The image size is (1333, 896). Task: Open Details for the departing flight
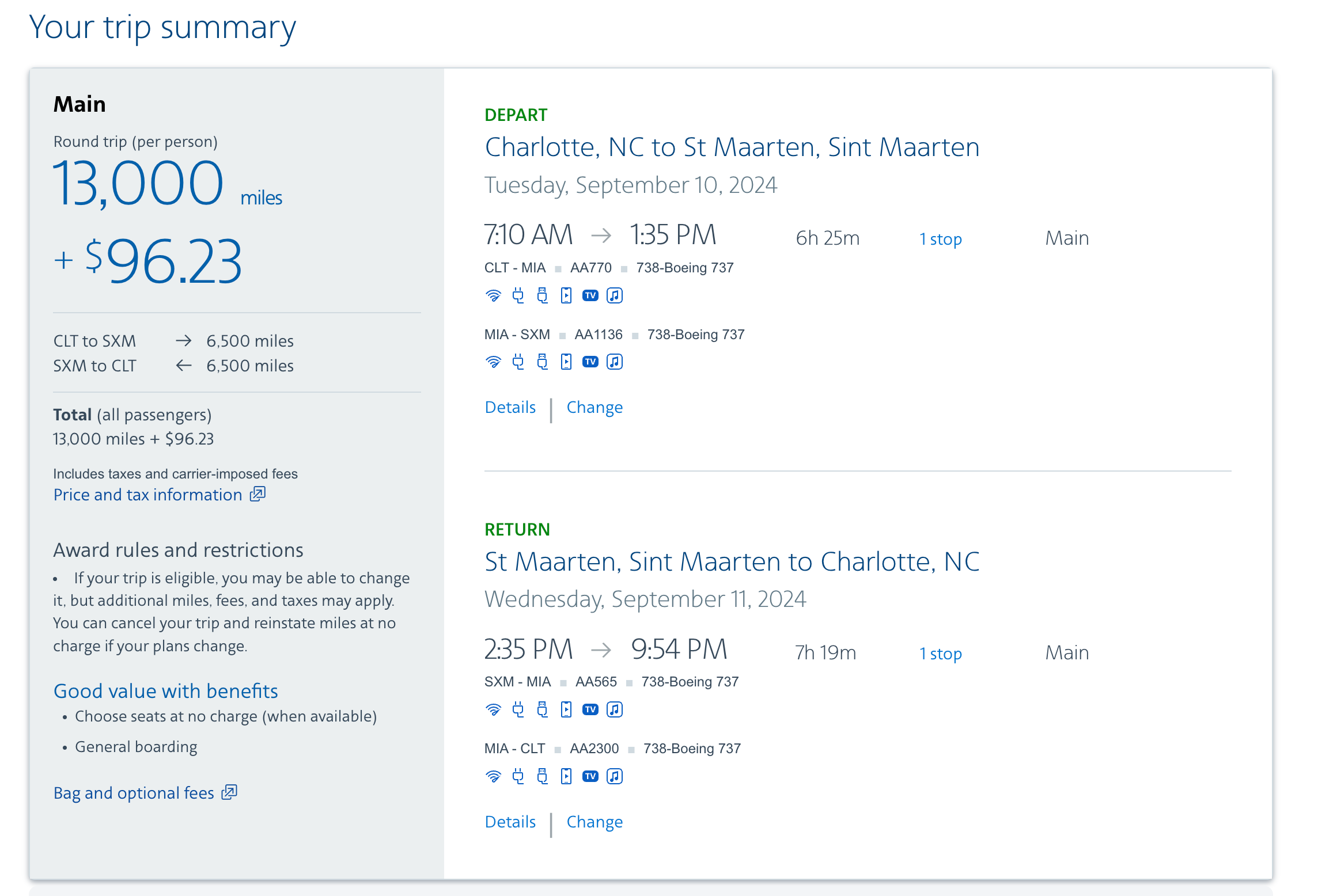click(510, 408)
